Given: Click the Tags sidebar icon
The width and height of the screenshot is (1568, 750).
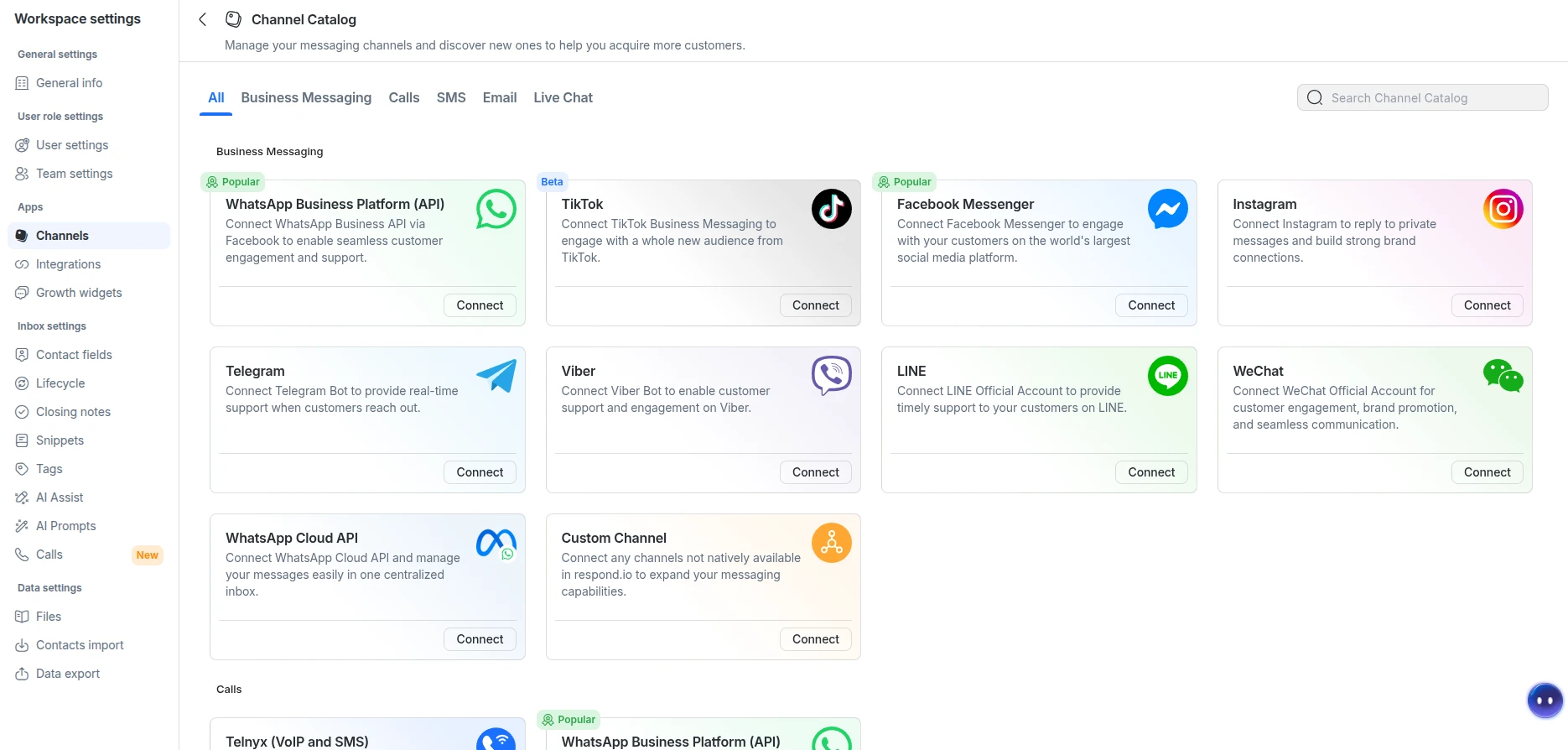Looking at the screenshot, I should tap(22, 469).
